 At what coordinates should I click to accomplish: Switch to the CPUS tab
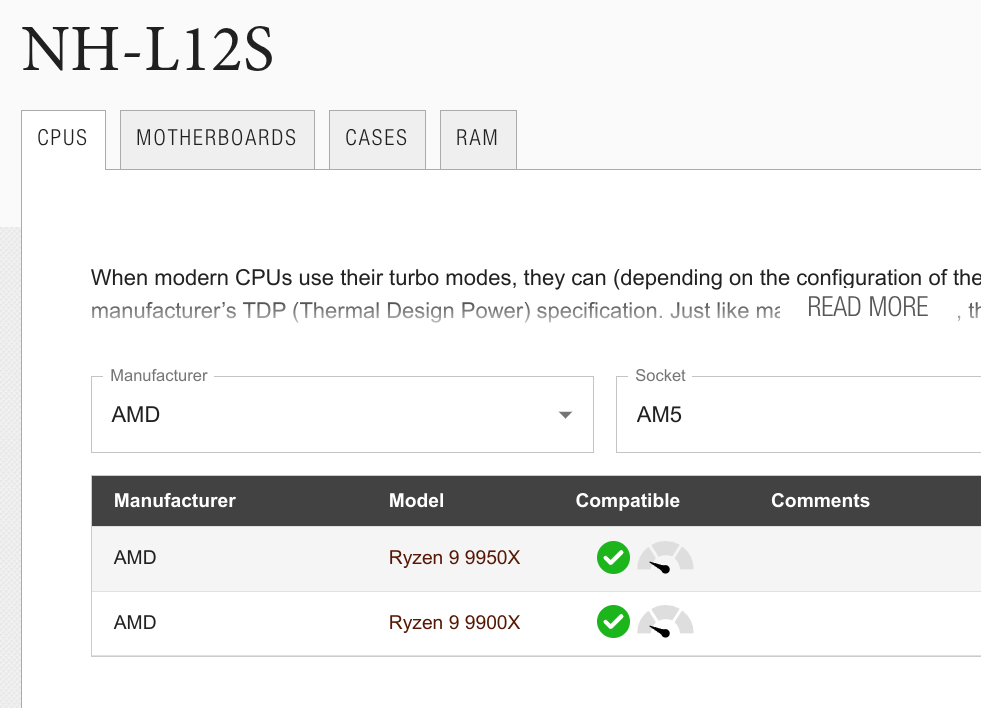(x=63, y=139)
